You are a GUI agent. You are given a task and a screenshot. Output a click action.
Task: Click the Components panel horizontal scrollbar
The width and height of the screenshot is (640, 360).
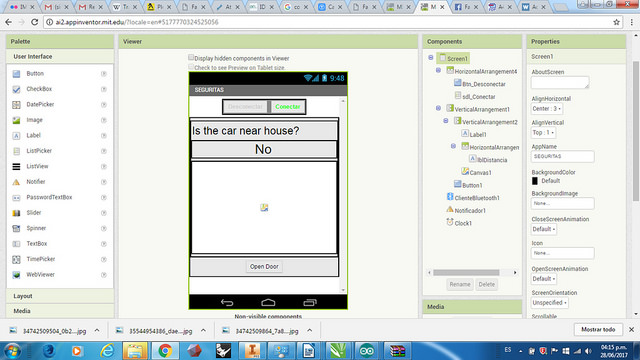tap(466, 273)
